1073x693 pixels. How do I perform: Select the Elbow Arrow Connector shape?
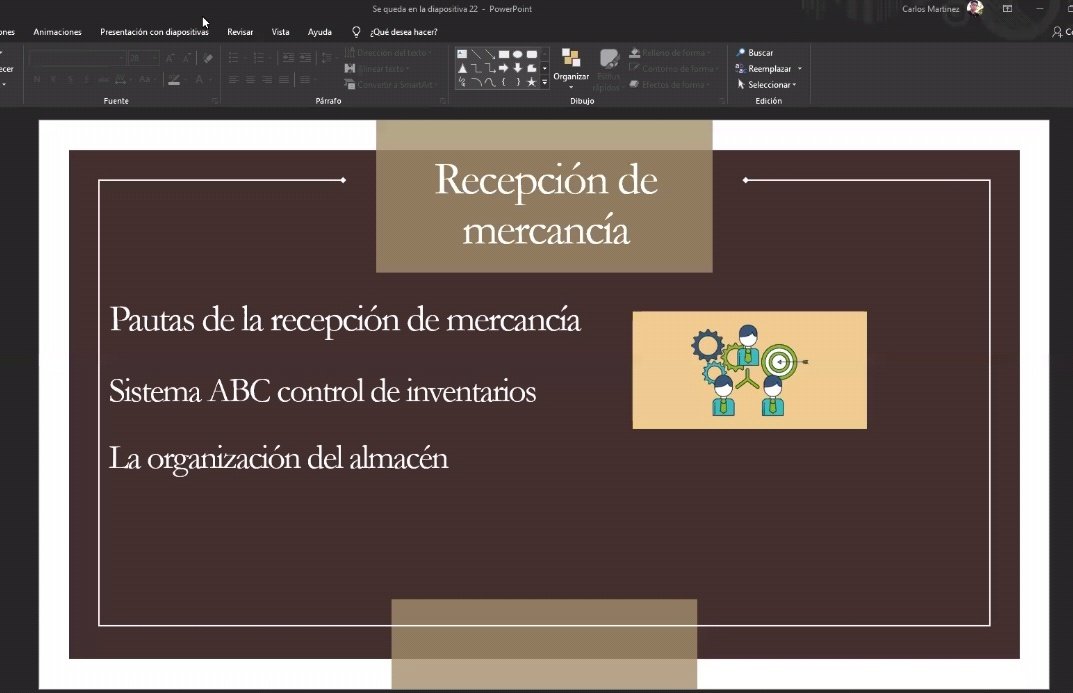tap(490, 68)
